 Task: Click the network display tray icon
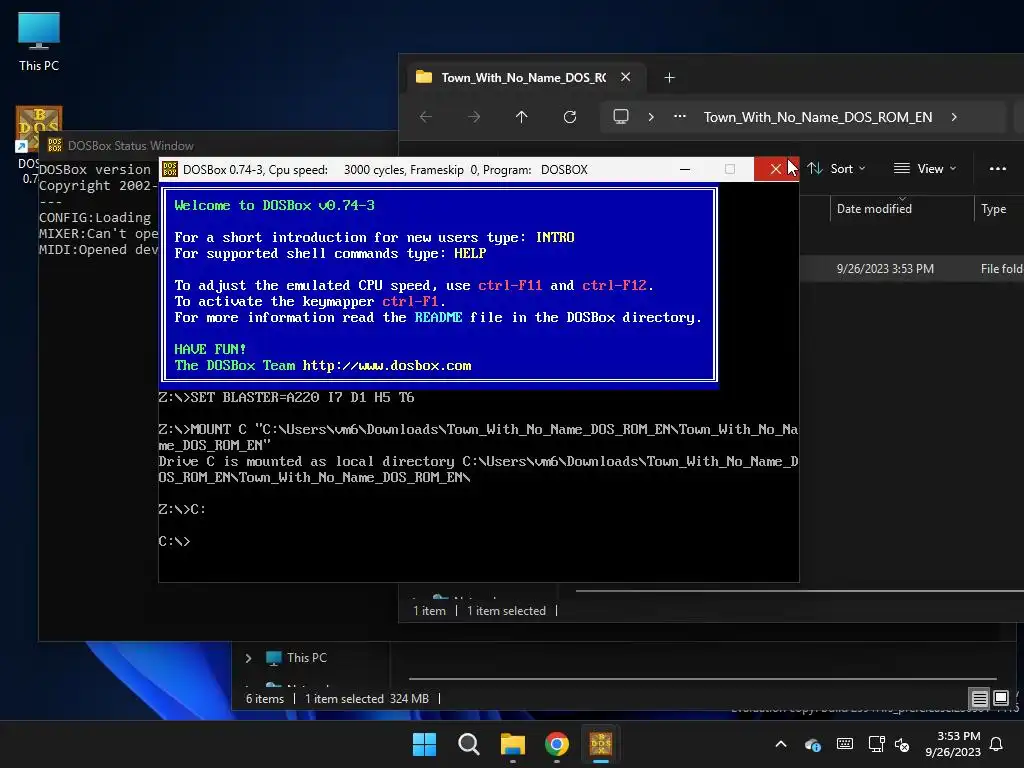pos(876,744)
